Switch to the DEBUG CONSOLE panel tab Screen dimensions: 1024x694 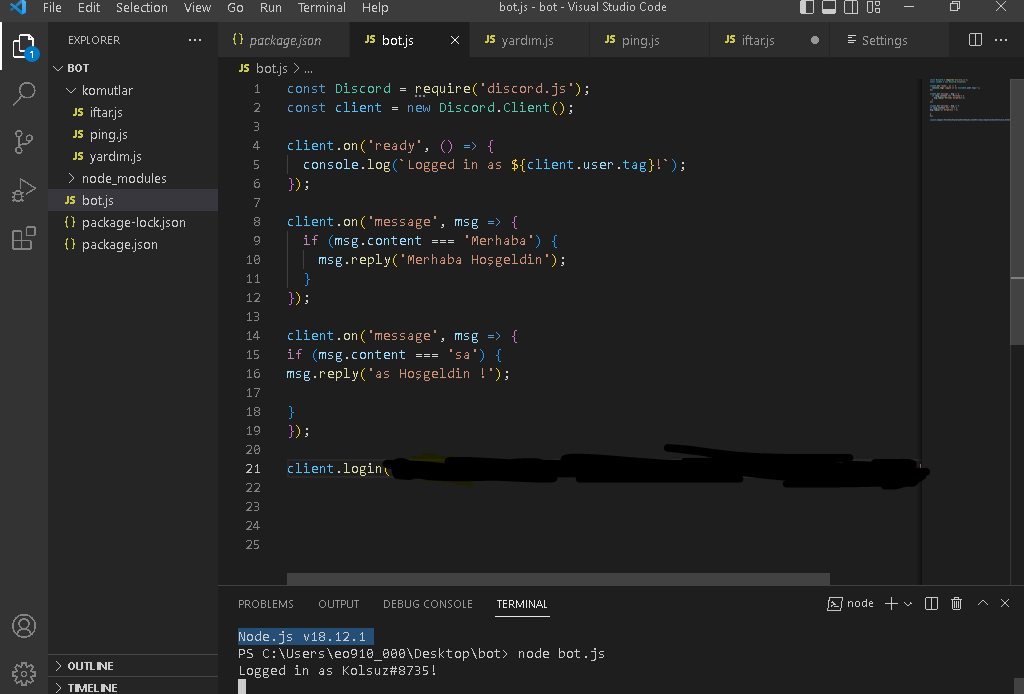click(427, 604)
